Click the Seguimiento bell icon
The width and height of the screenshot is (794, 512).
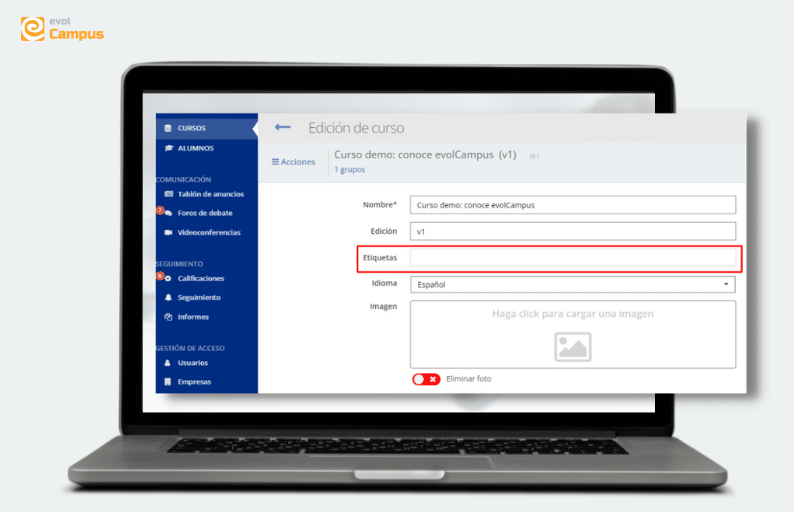click(x=168, y=297)
